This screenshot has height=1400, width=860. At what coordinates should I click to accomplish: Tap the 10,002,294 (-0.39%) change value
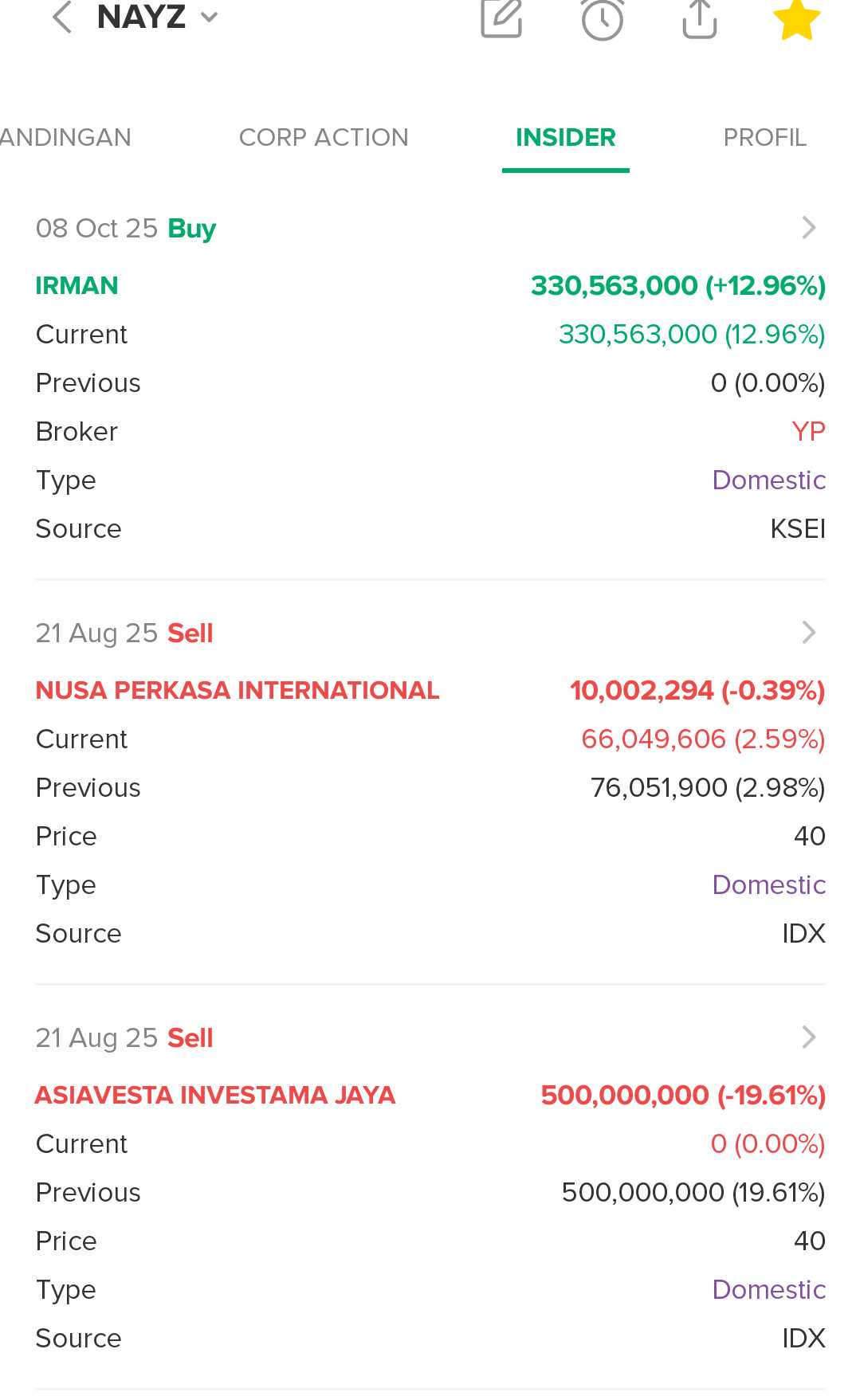697,690
